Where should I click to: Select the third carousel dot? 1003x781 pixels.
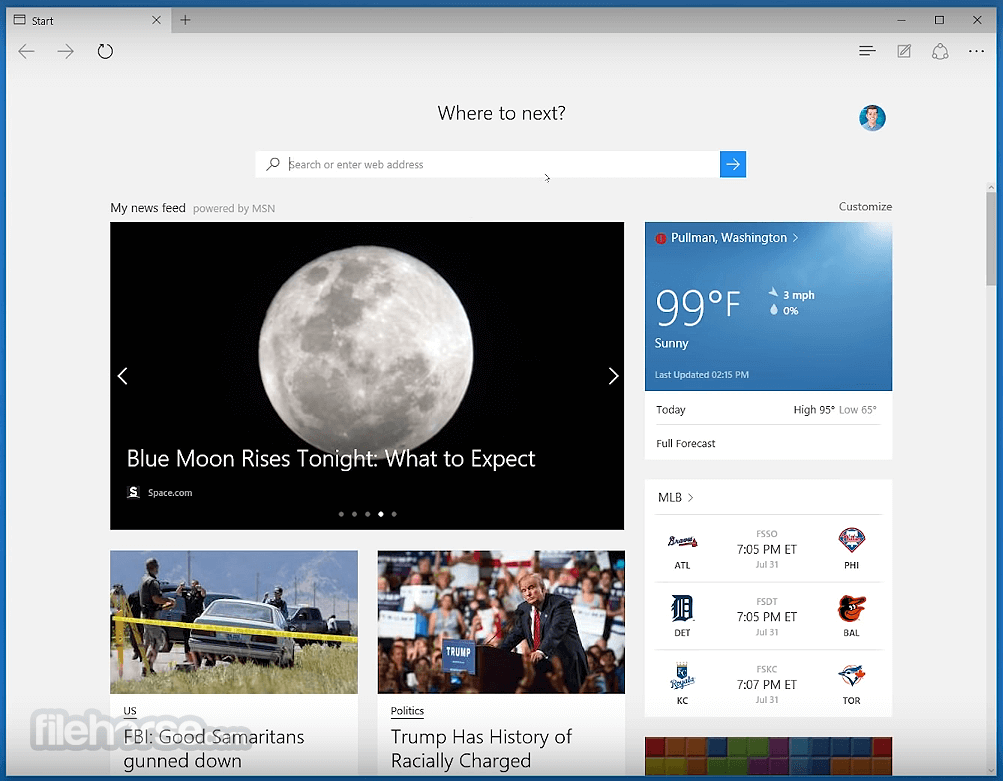pyautogui.click(x=368, y=514)
